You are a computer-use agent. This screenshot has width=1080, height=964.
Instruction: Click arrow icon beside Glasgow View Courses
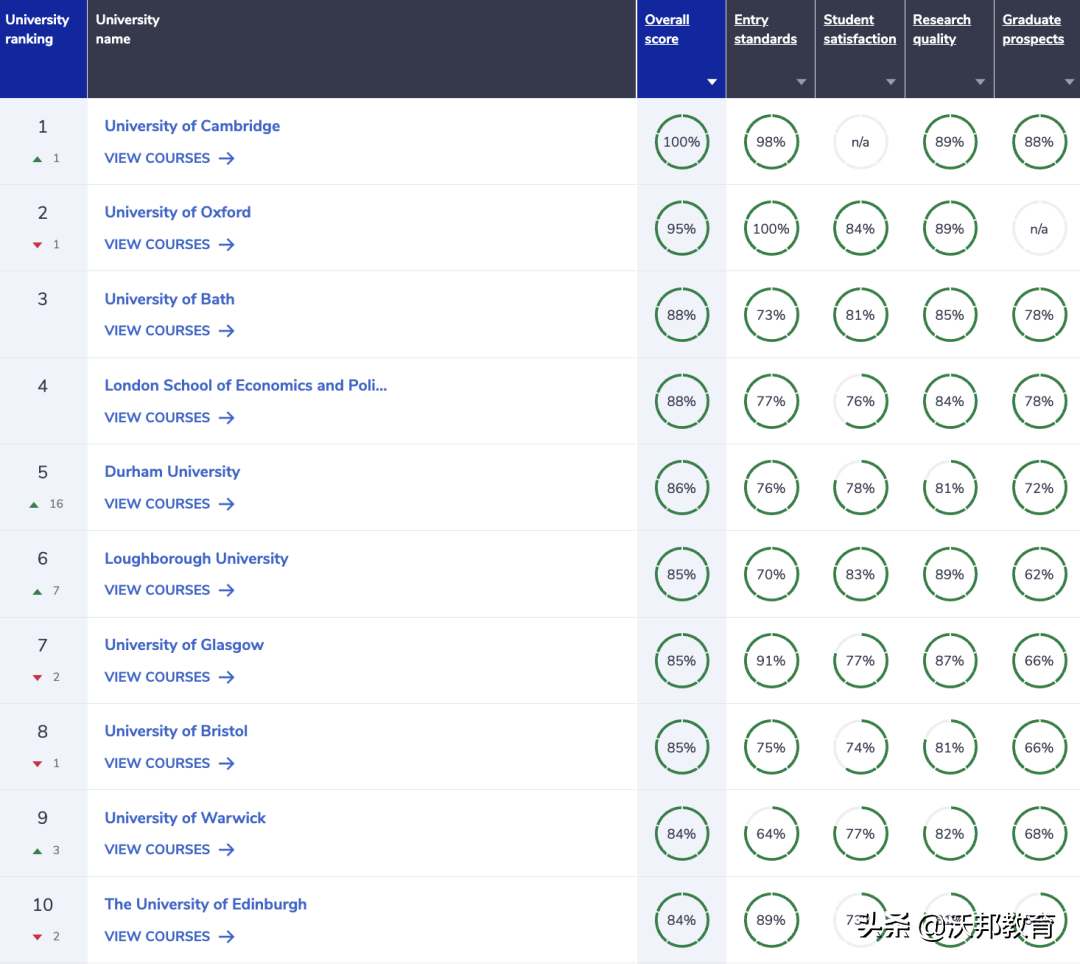(227, 677)
